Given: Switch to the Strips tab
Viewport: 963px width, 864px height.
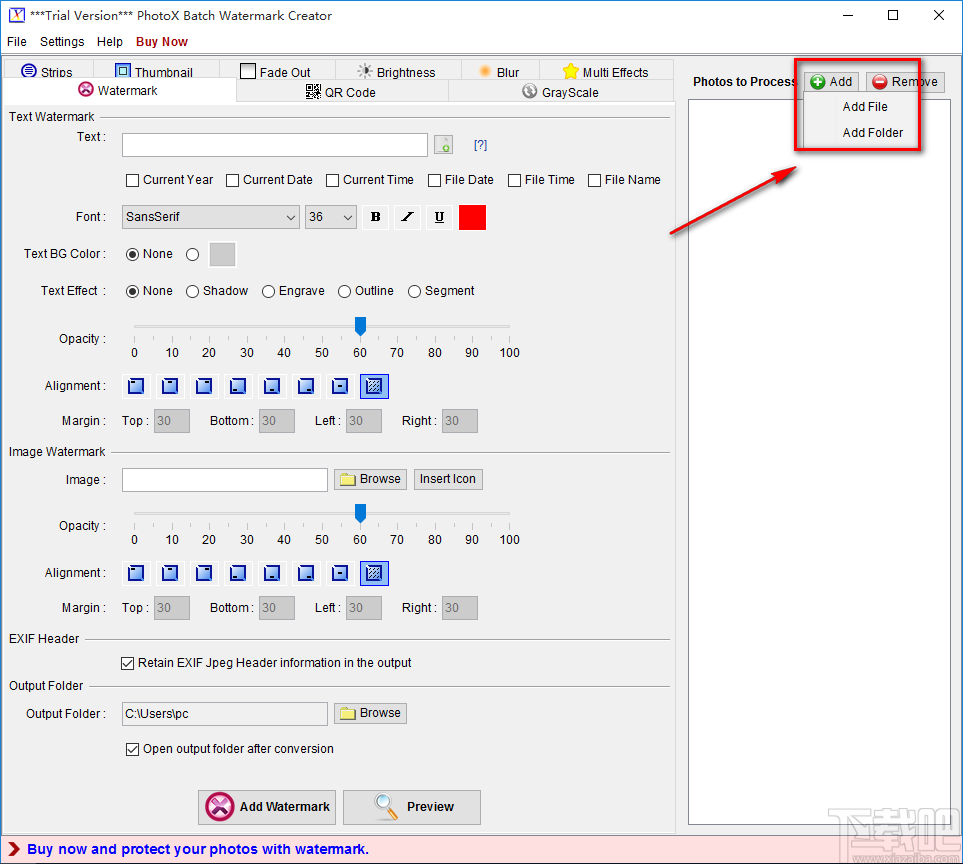Looking at the screenshot, I should (47, 71).
